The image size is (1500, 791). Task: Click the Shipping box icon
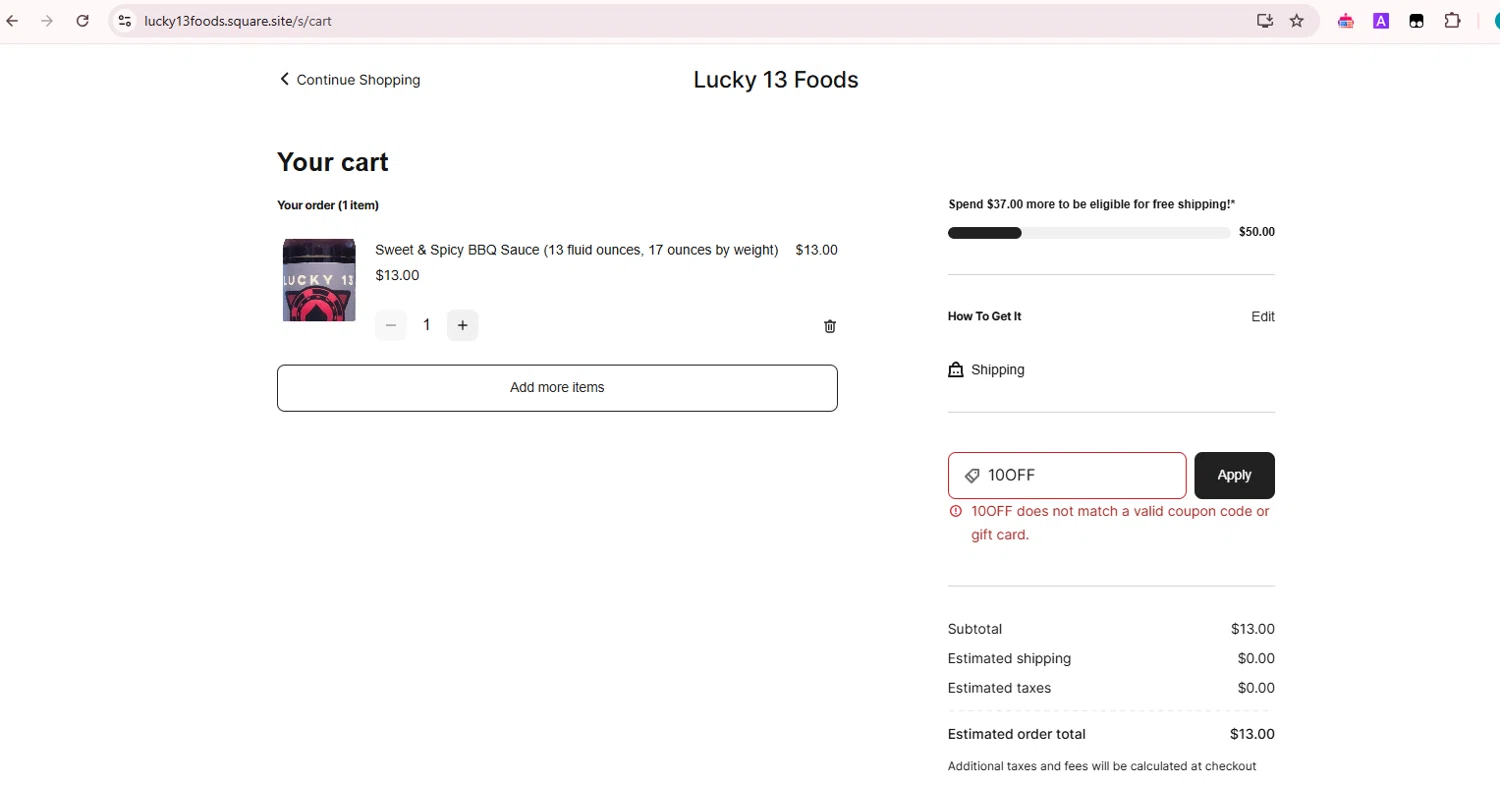[956, 370]
